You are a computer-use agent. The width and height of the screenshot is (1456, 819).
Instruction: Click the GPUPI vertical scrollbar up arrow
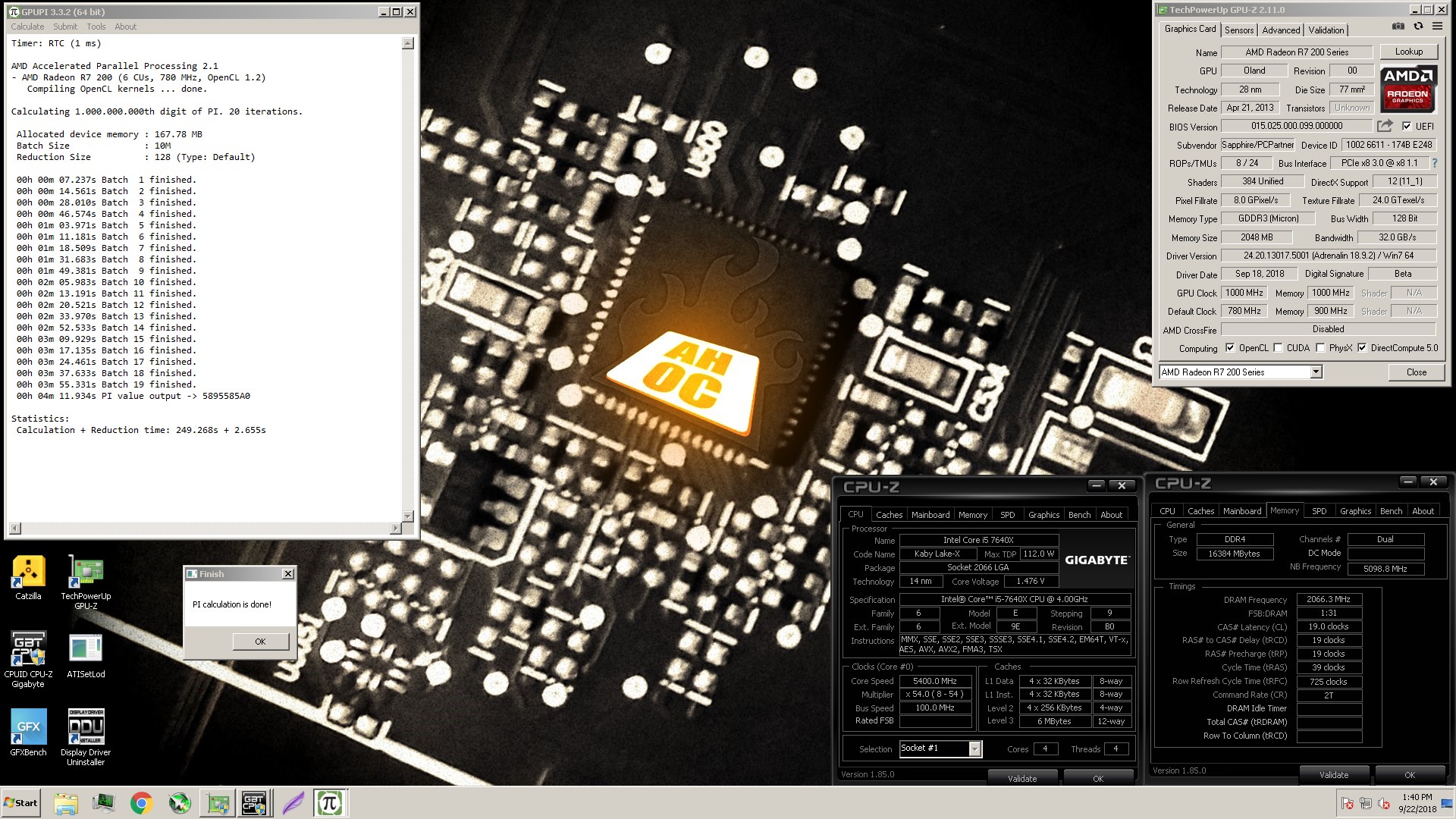(x=408, y=43)
